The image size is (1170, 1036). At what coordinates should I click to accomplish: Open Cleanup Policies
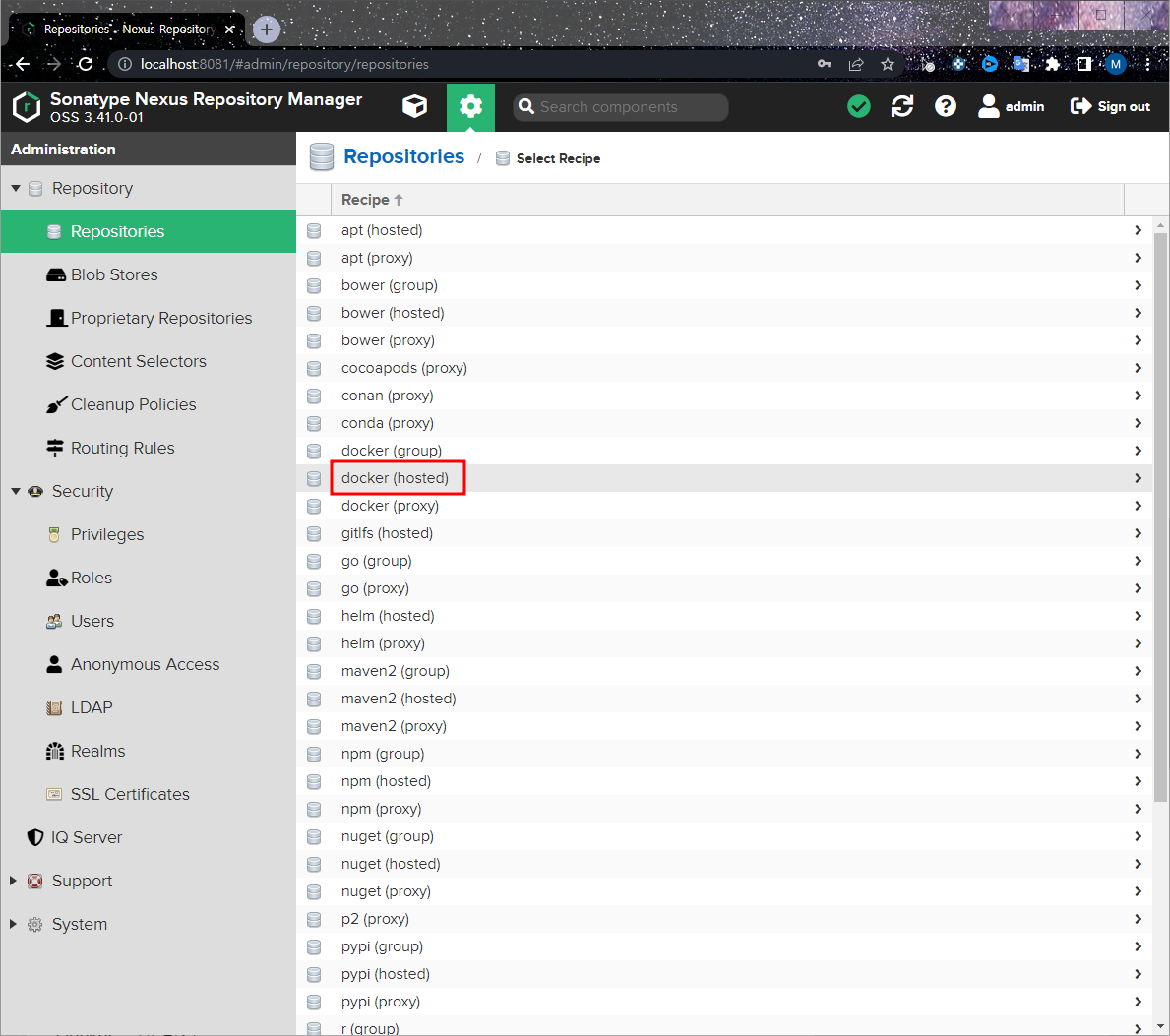[x=121, y=404]
